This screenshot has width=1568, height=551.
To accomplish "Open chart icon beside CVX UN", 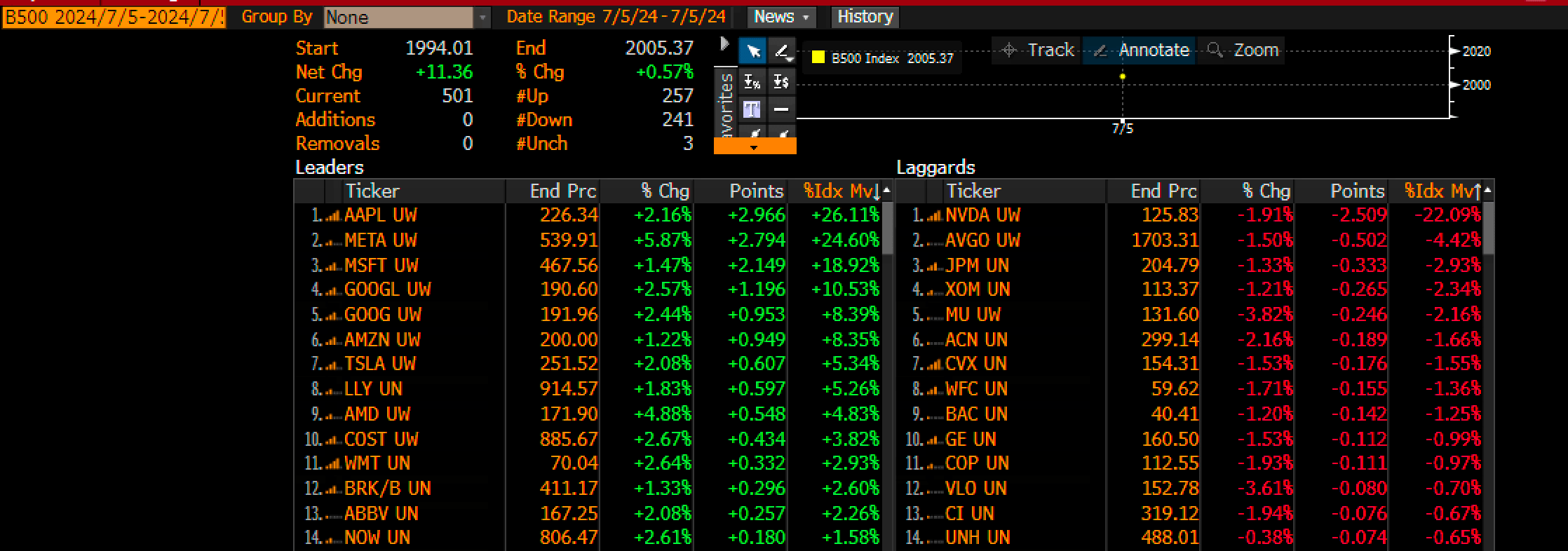I will pos(934,365).
